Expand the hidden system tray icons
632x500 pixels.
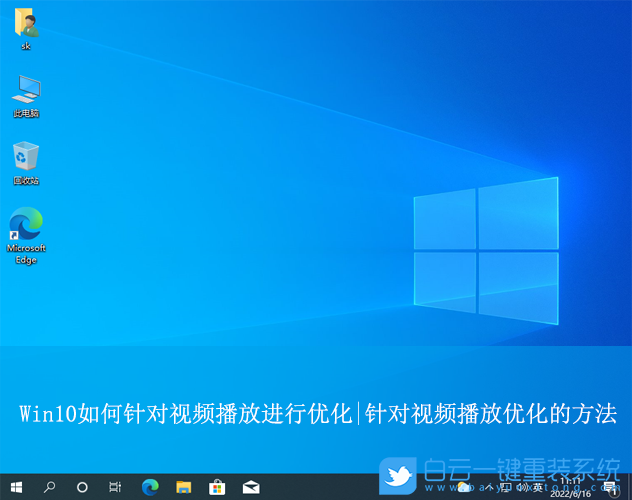(486, 487)
